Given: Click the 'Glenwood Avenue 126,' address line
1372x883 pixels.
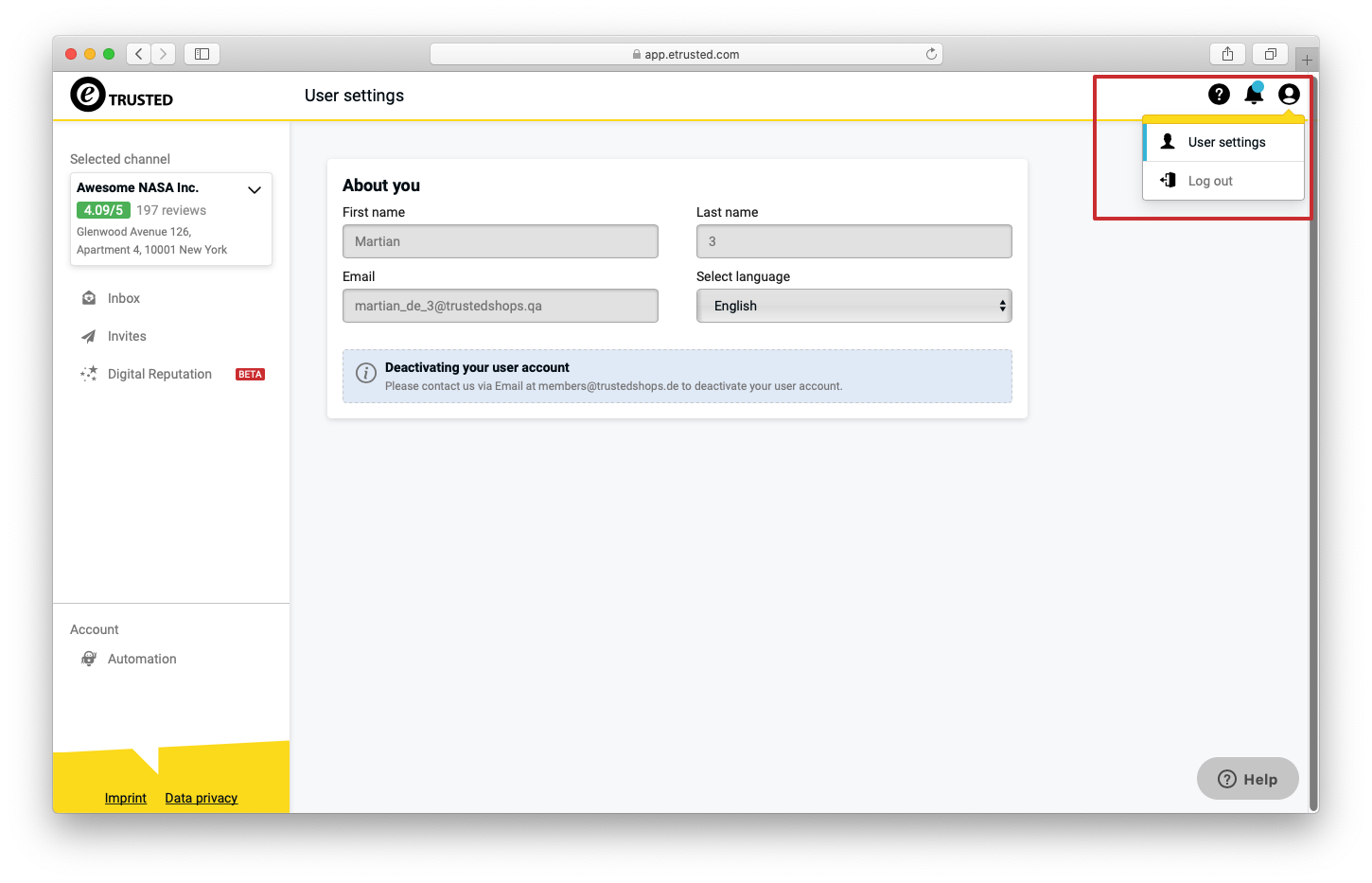Looking at the screenshot, I should (x=133, y=232).
